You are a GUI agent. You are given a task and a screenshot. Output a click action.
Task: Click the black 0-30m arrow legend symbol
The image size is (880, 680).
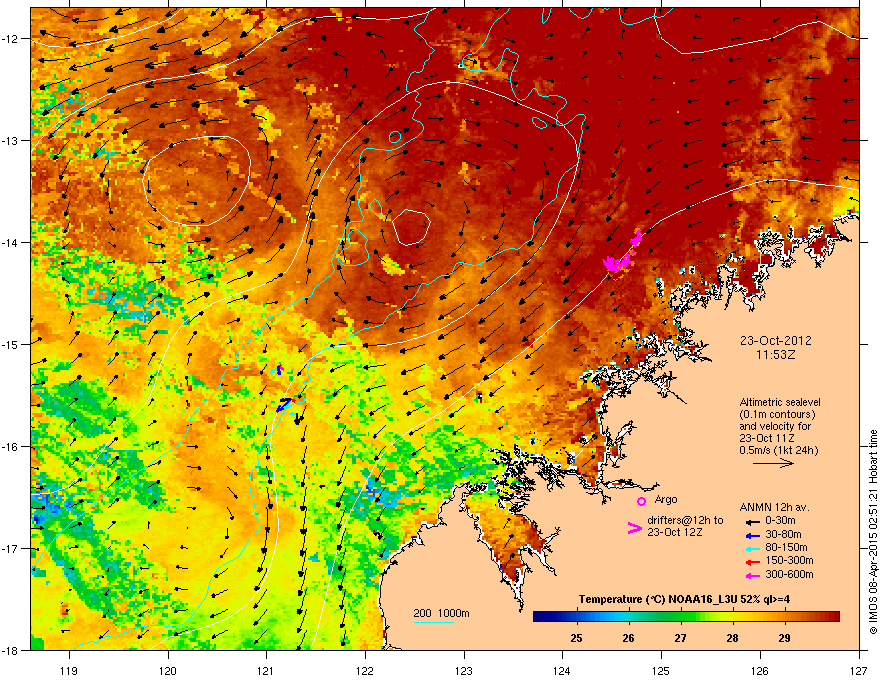[753, 521]
